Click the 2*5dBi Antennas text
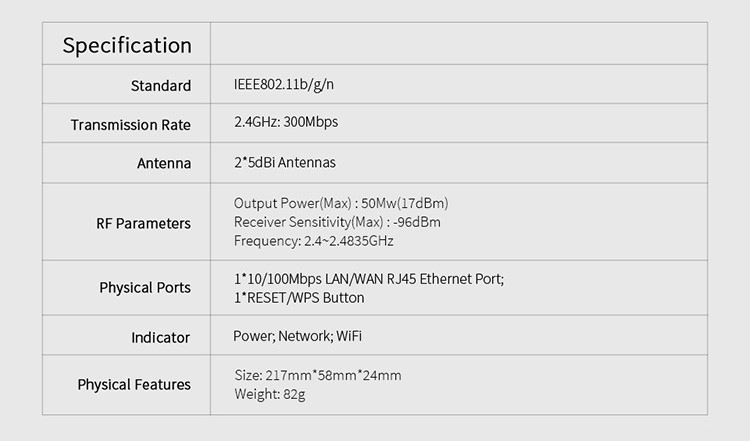The width and height of the screenshot is (750, 441). tap(285, 163)
